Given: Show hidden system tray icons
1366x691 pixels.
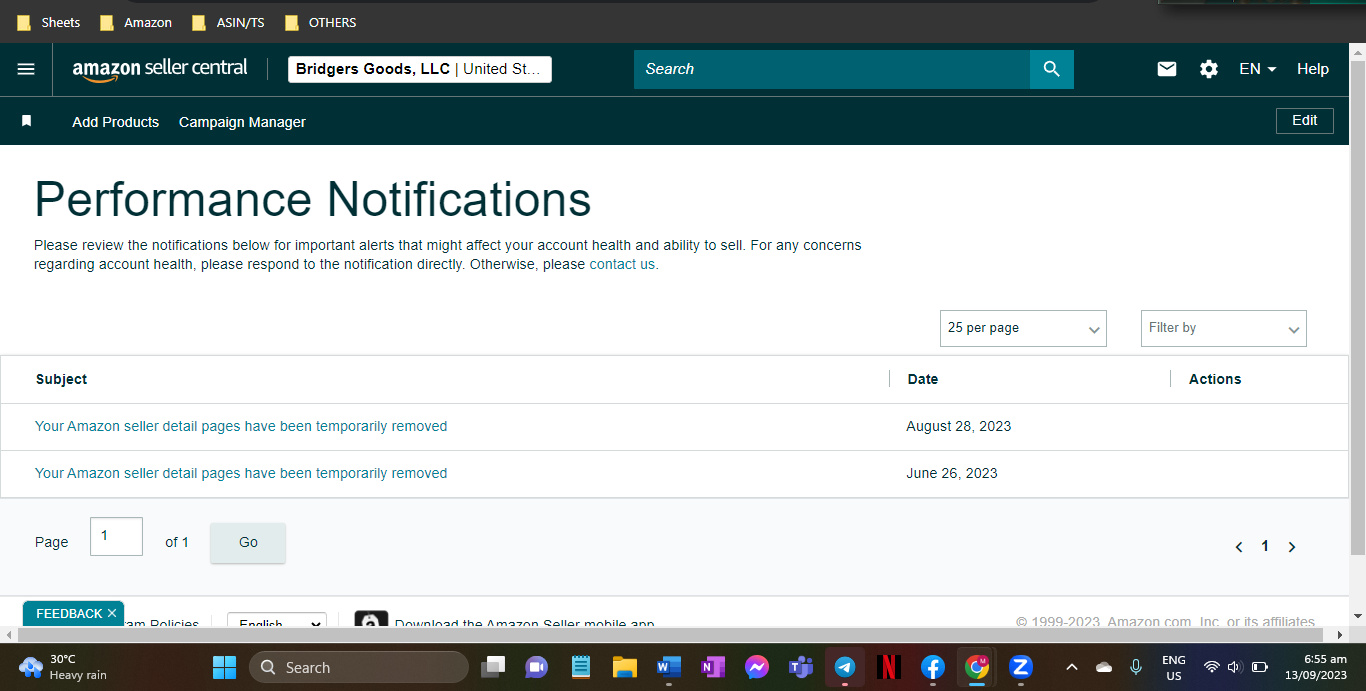Looking at the screenshot, I should 1072,667.
